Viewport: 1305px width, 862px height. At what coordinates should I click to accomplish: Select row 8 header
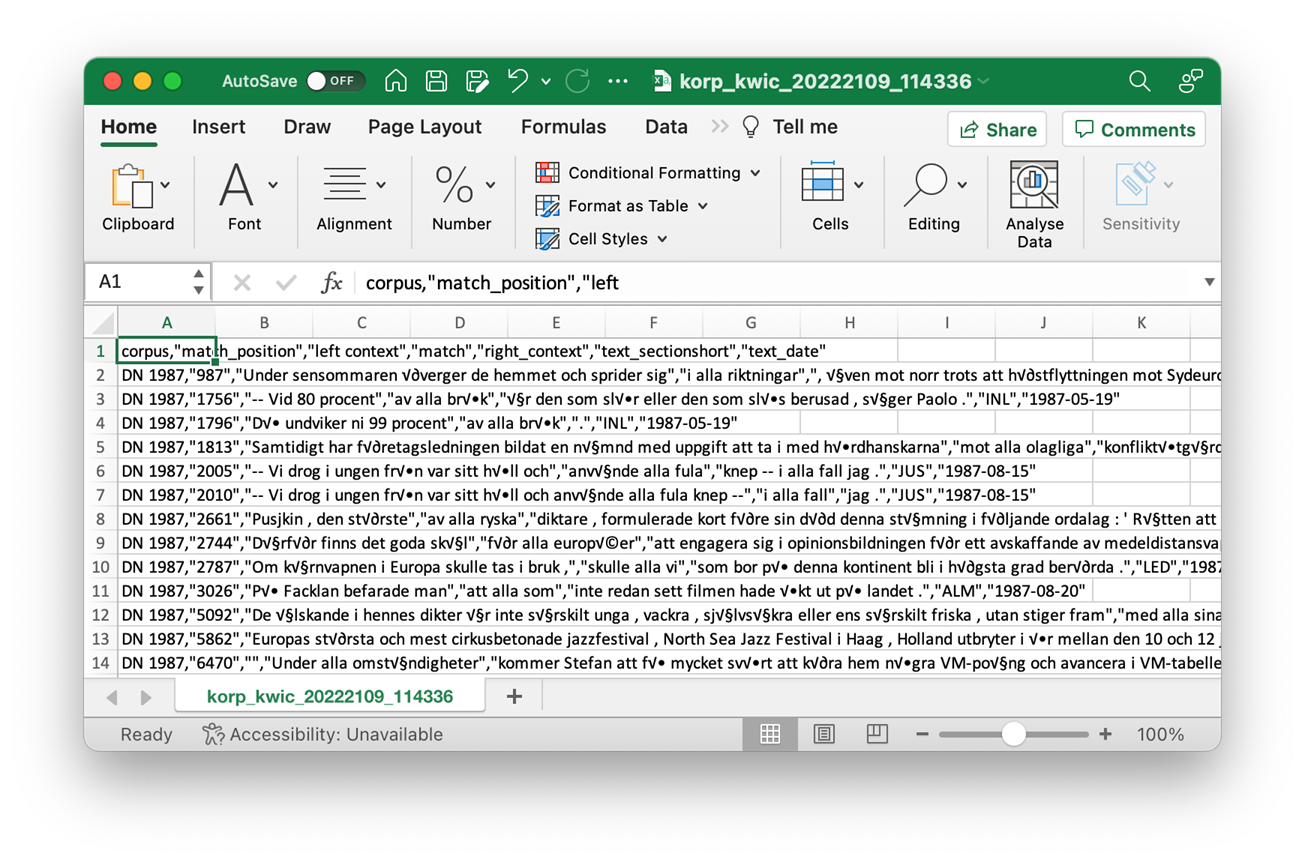click(101, 519)
